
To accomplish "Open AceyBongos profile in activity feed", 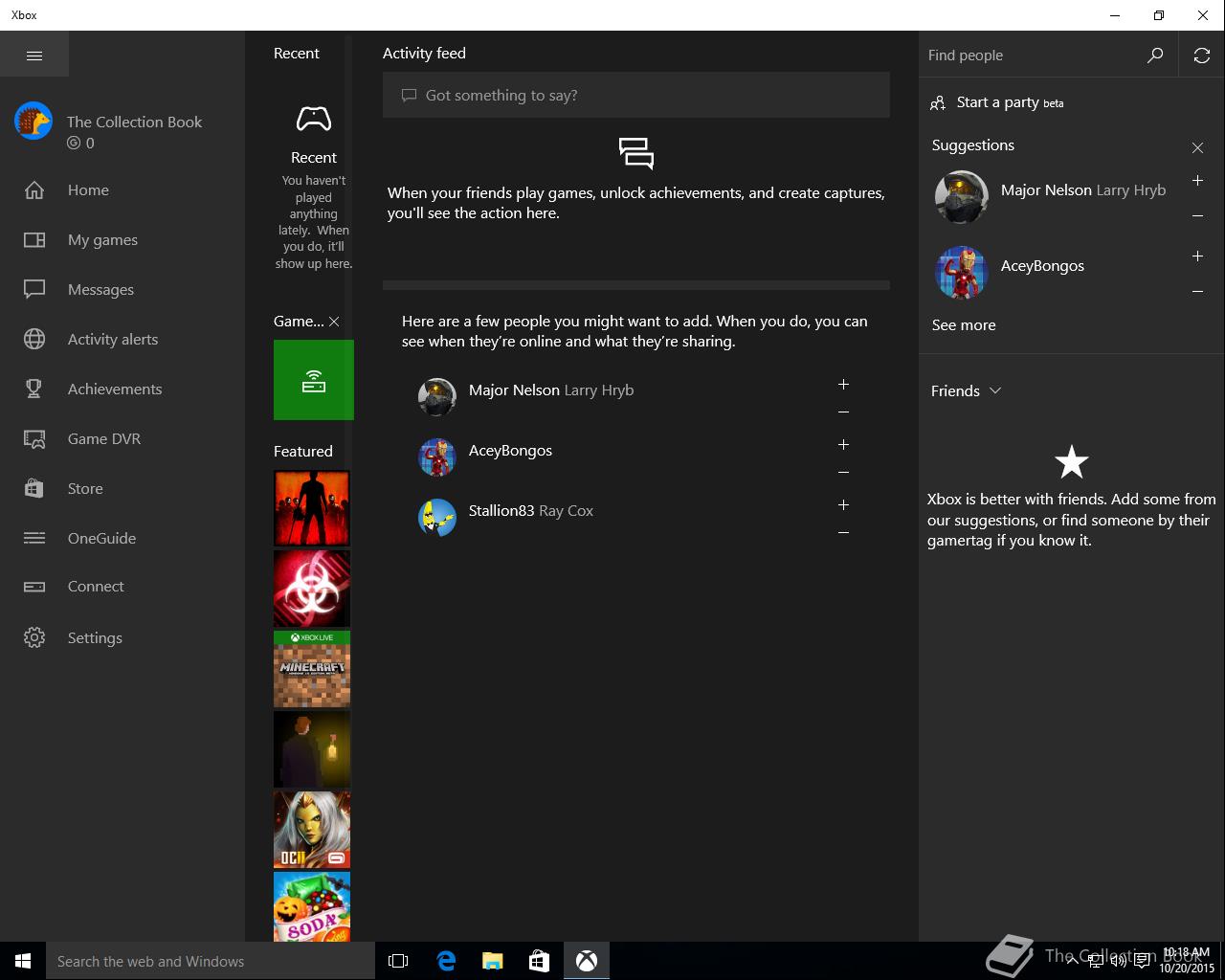I will 437,457.
